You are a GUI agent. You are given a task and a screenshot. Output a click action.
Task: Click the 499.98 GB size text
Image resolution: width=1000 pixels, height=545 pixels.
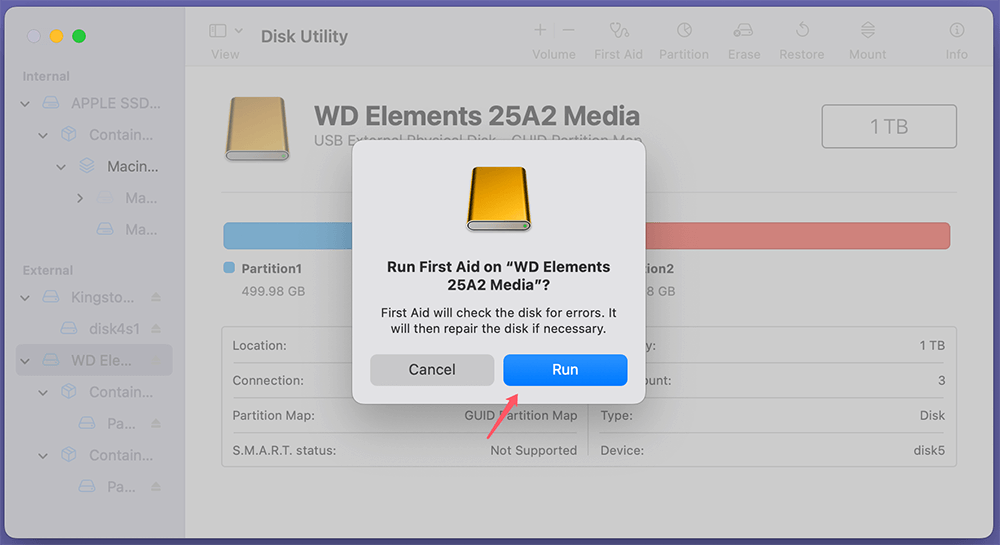(273, 291)
